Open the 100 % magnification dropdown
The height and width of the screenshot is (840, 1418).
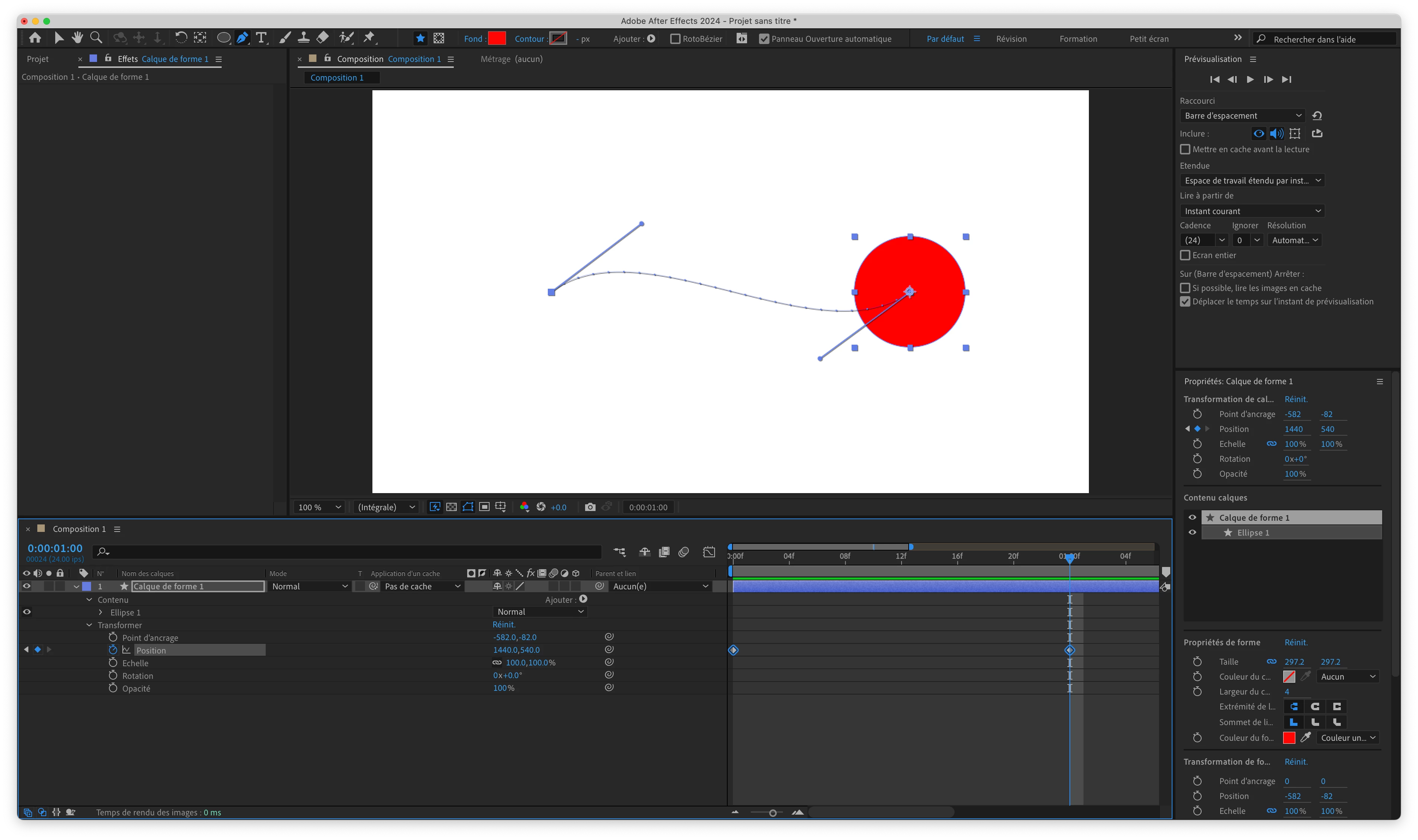click(x=320, y=507)
